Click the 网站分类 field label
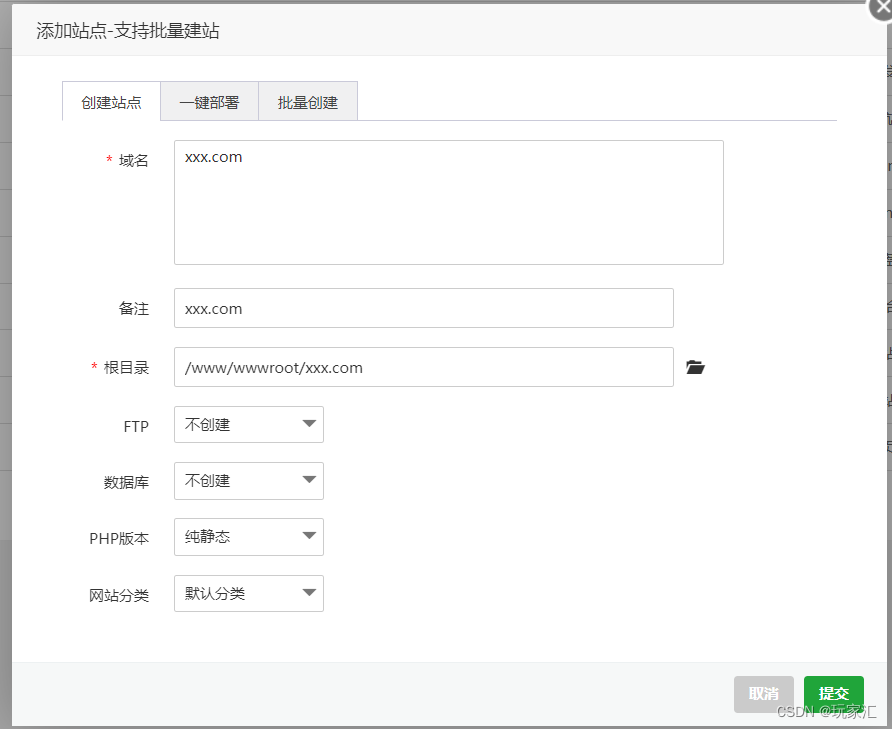 pyautogui.click(x=119, y=595)
